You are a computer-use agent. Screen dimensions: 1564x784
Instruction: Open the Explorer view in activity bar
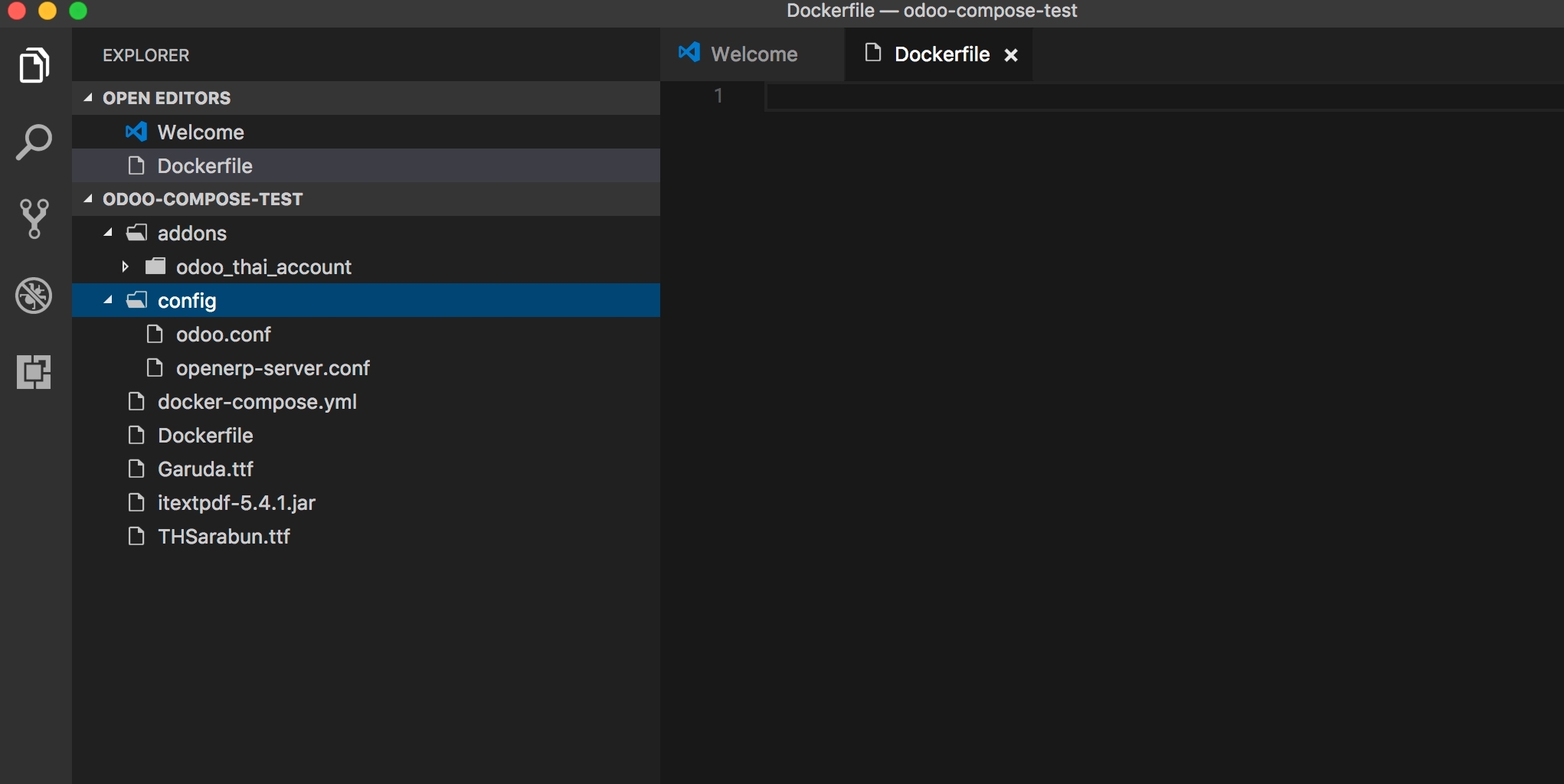34,65
